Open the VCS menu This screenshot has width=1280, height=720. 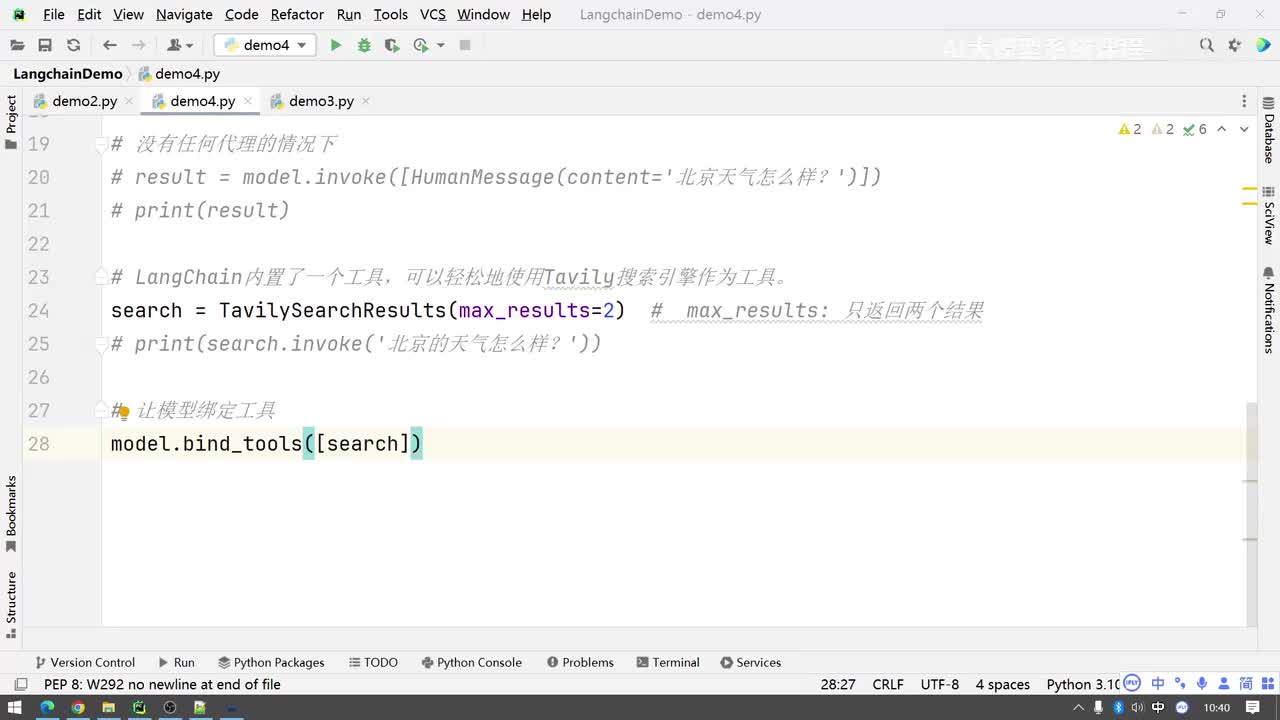(433, 14)
